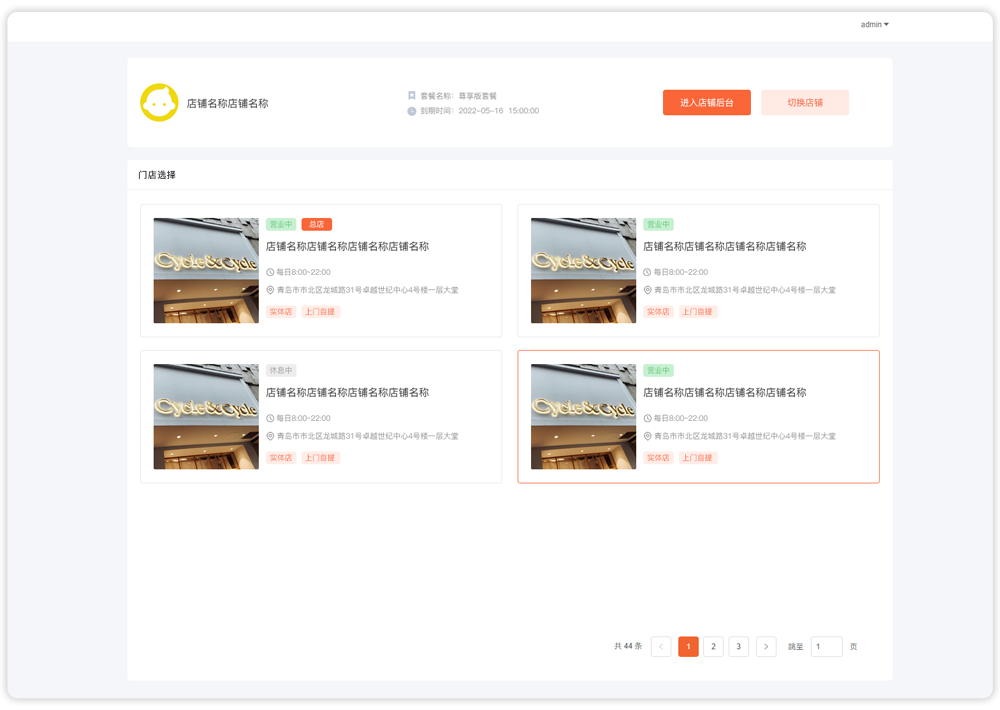
Task: Click the jump-to page number input field
Action: click(x=826, y=647)
